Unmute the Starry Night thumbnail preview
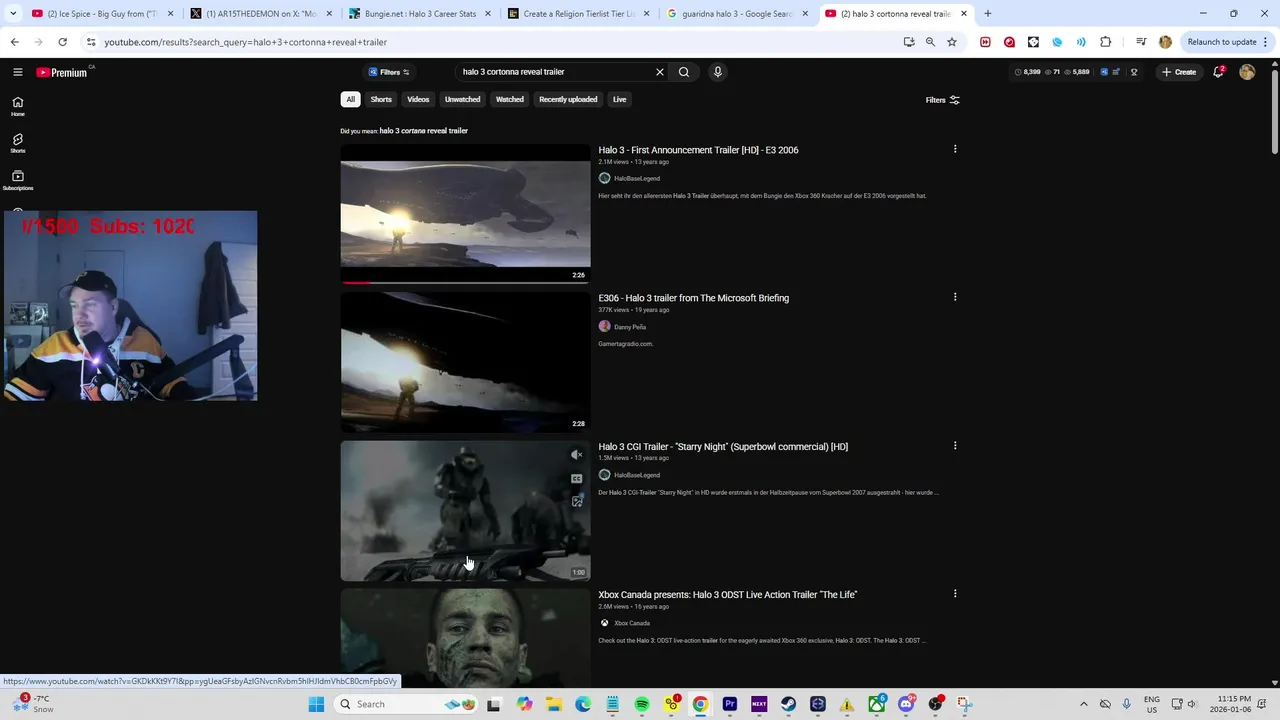Viewport: 1280px width, 720px height. (x=577, y=455)
